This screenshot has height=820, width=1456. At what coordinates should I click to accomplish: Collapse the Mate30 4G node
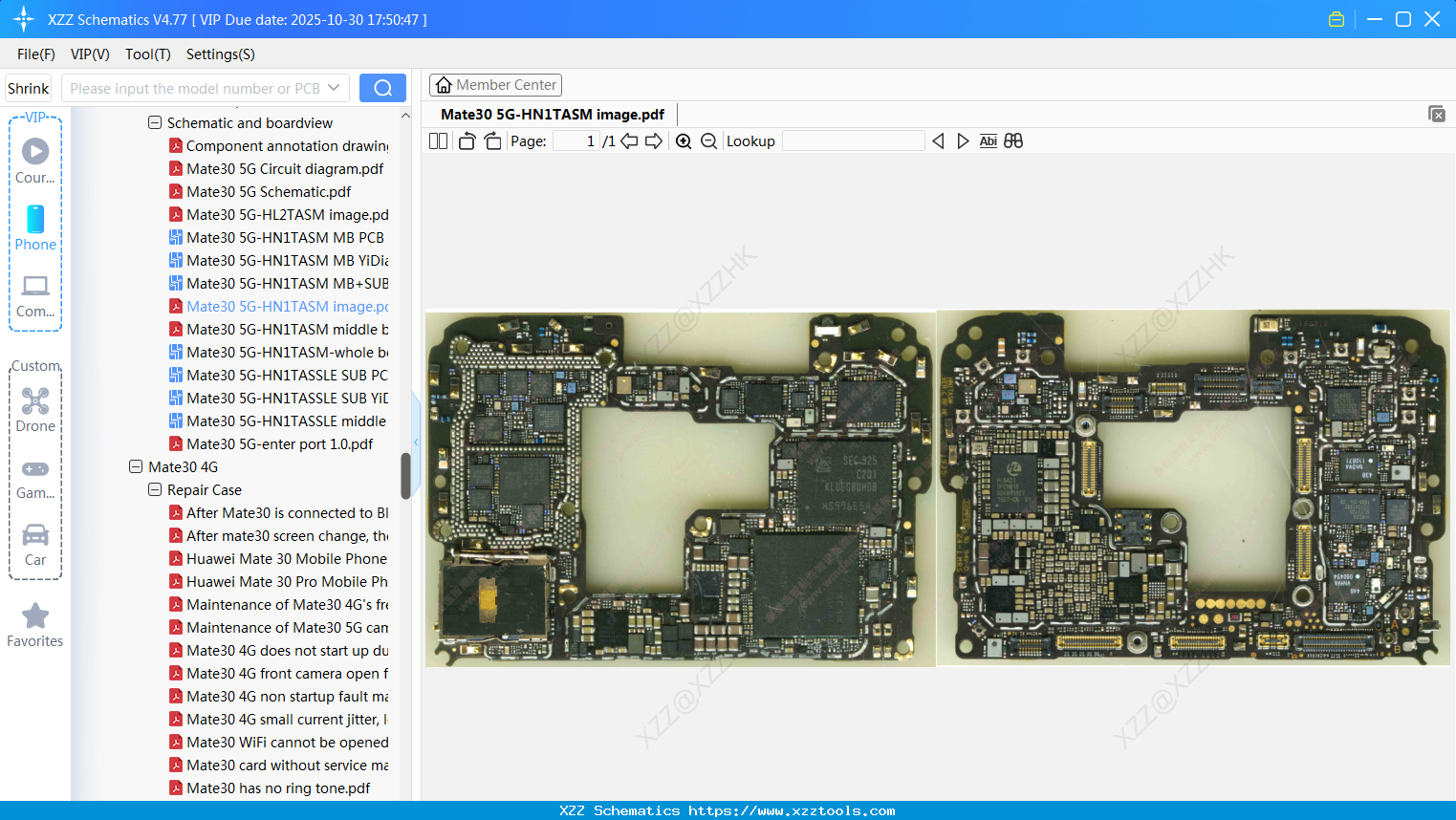point(136,466)
